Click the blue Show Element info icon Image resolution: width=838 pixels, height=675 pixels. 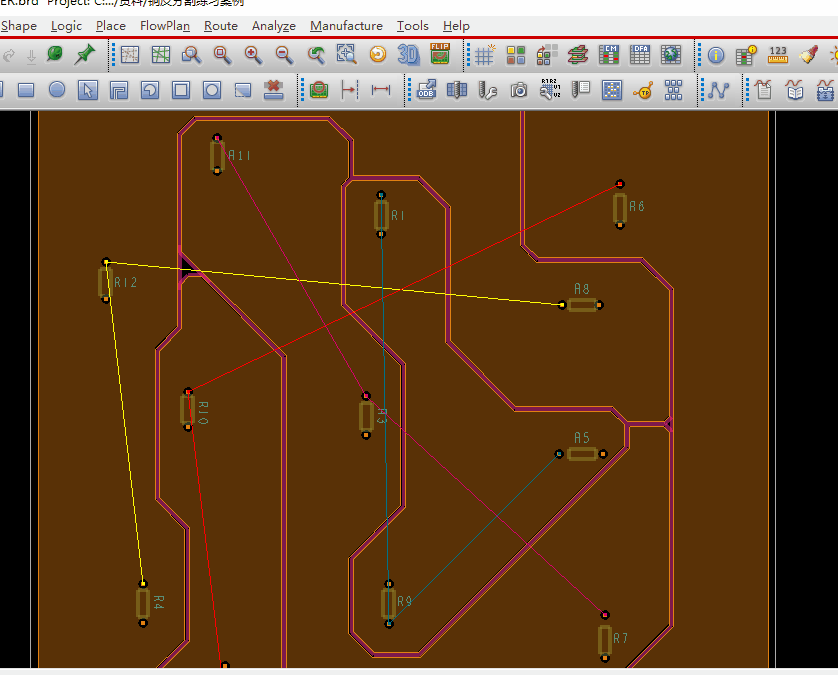(716, 55)
